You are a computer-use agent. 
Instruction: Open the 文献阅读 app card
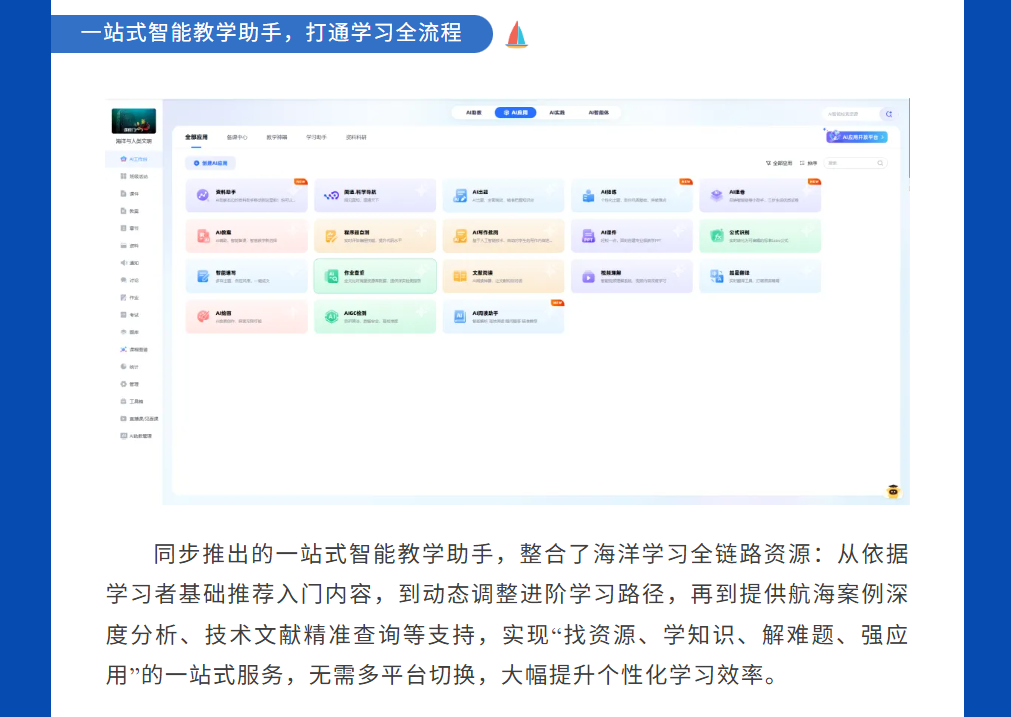point(503,276)
